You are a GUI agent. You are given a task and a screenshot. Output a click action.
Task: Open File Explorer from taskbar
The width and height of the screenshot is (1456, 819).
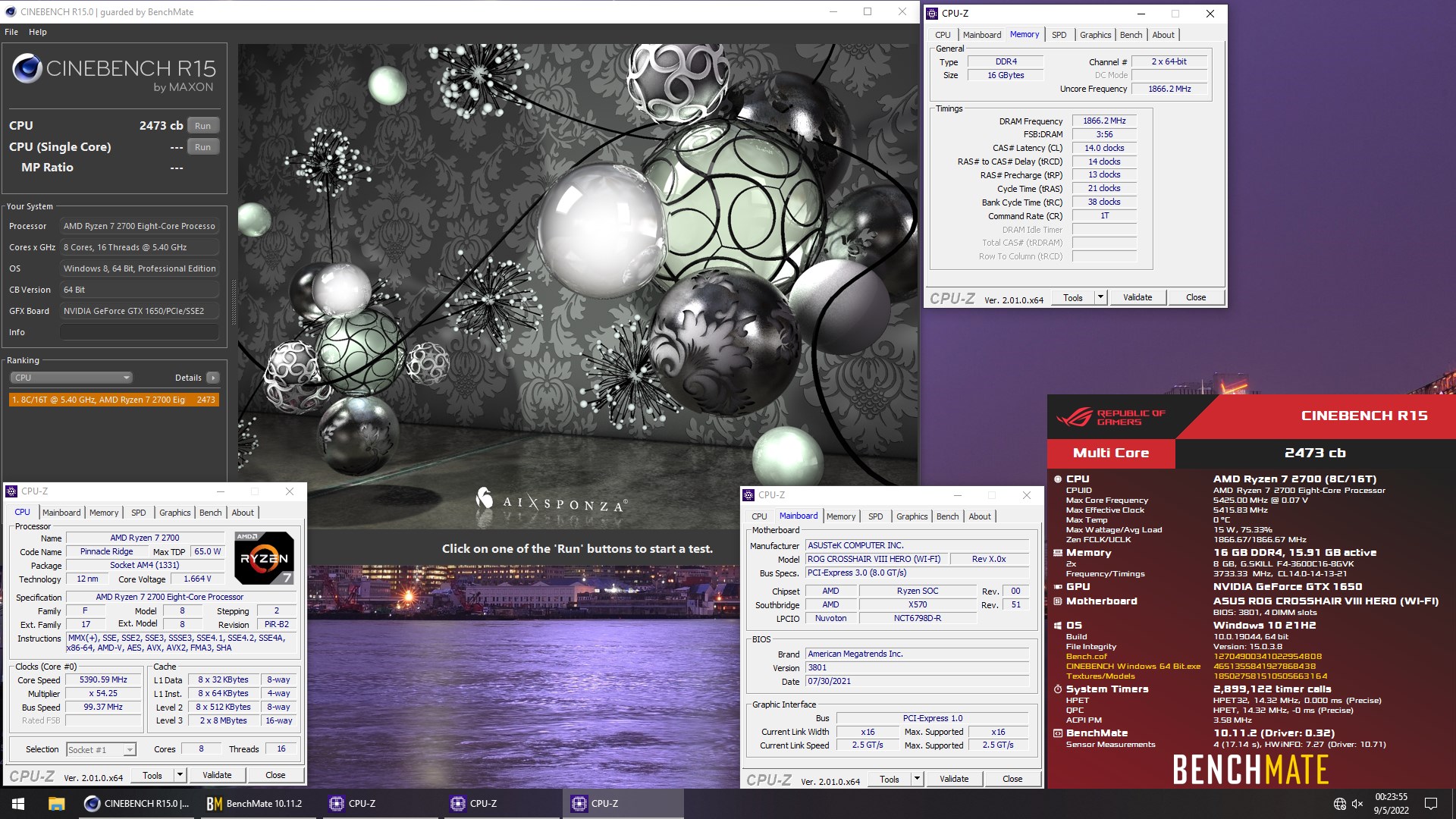56,804
